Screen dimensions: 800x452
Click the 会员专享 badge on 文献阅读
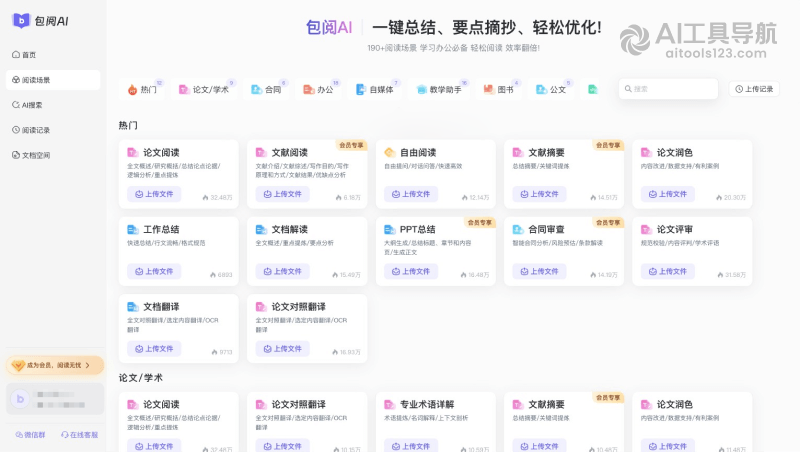coord(352,145)
